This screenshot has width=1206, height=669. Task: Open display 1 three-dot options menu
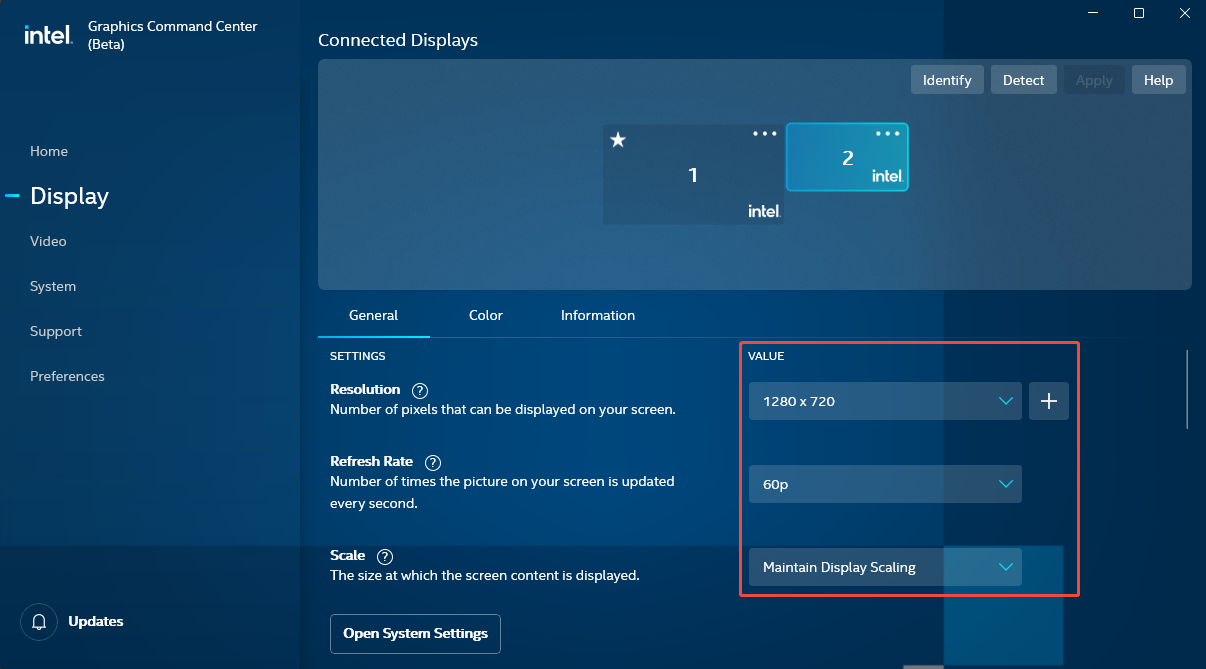[765, 134]
